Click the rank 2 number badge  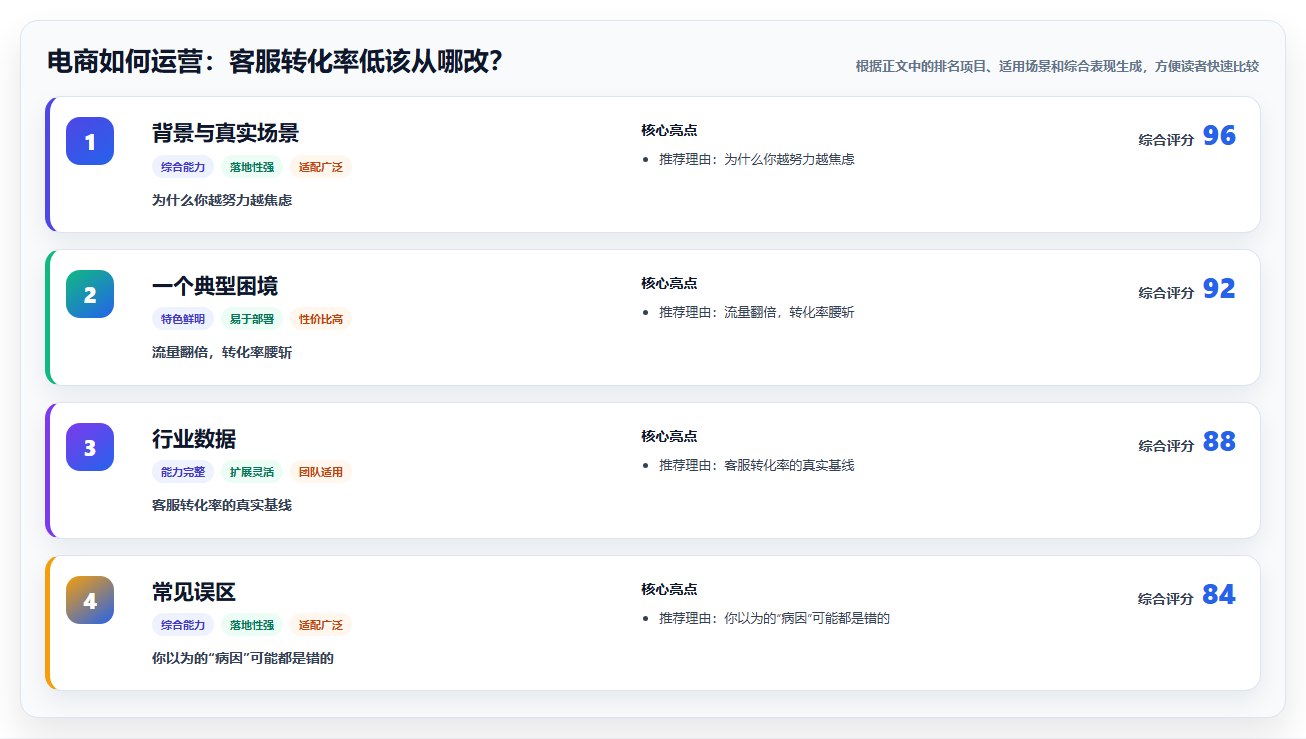tap(90, 294)
